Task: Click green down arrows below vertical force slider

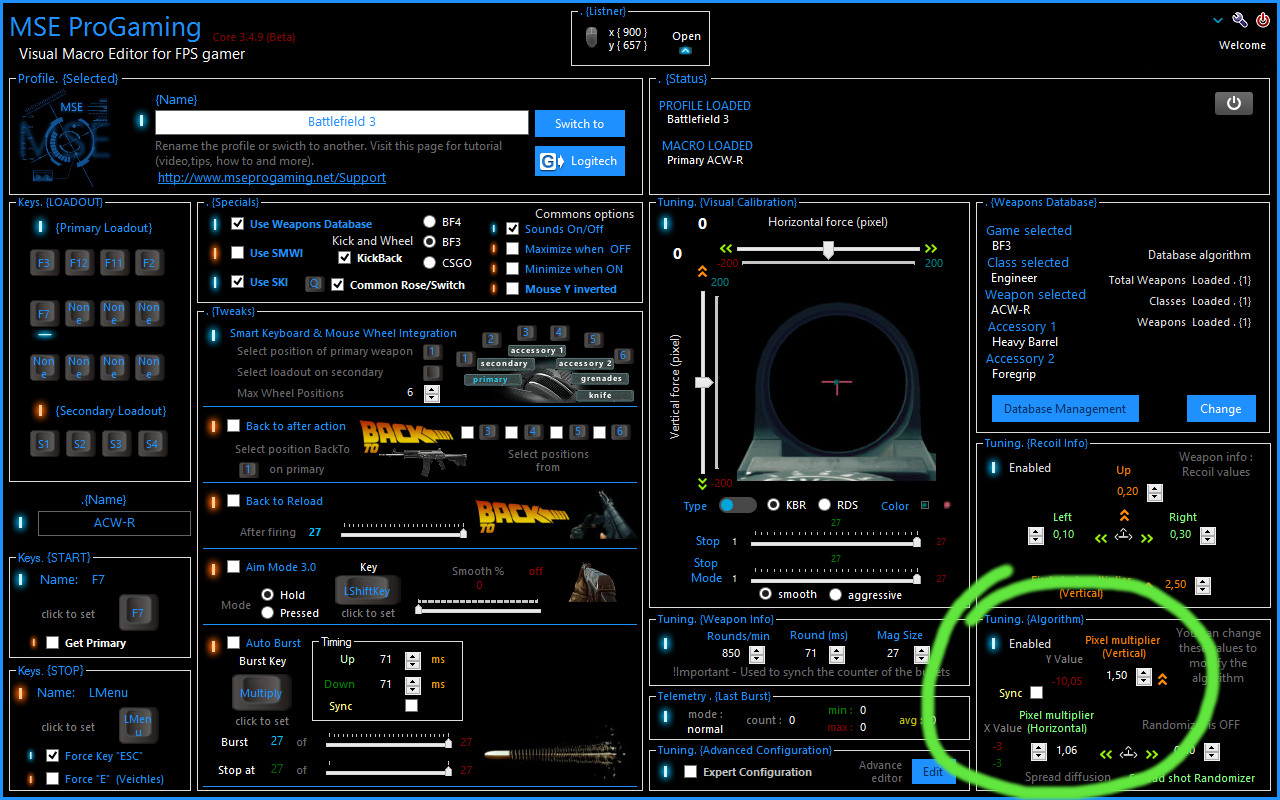Action: pos(702,483)
